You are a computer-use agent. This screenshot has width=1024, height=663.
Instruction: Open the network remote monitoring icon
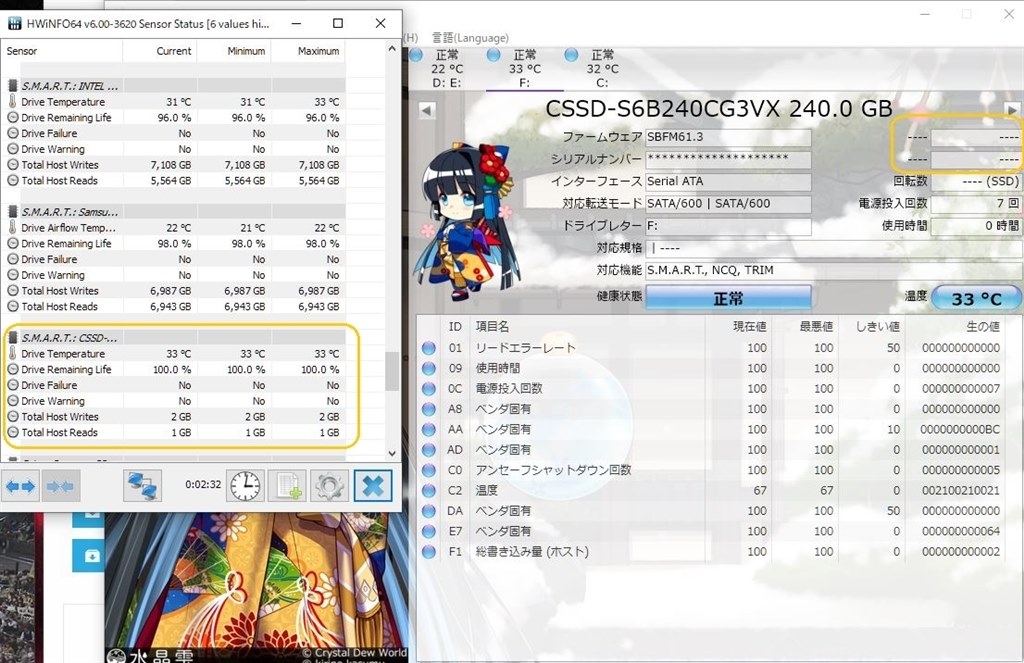pyautogui.click(x=142, y=486)
